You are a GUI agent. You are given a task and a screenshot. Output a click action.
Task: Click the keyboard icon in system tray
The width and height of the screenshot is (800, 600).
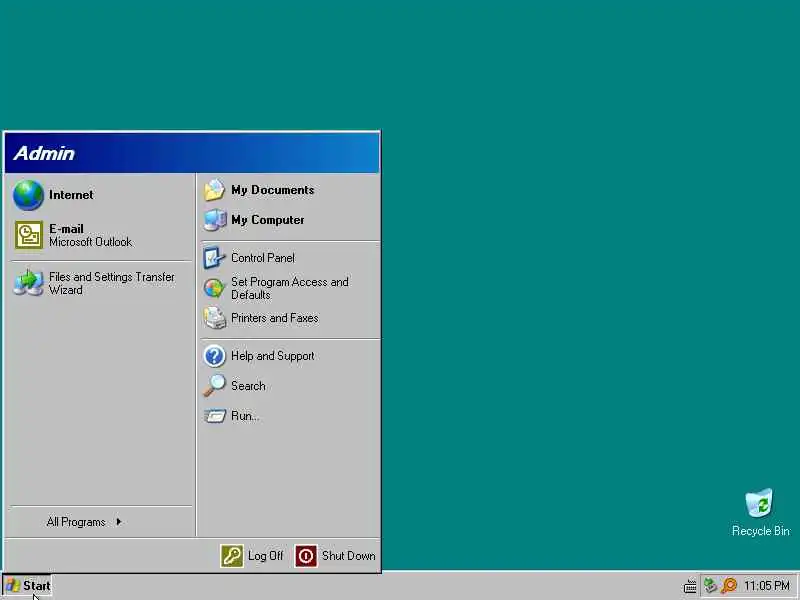click(690, 586)
